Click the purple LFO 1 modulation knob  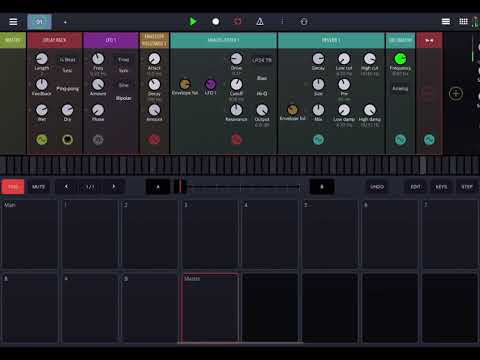coord(211,84)
